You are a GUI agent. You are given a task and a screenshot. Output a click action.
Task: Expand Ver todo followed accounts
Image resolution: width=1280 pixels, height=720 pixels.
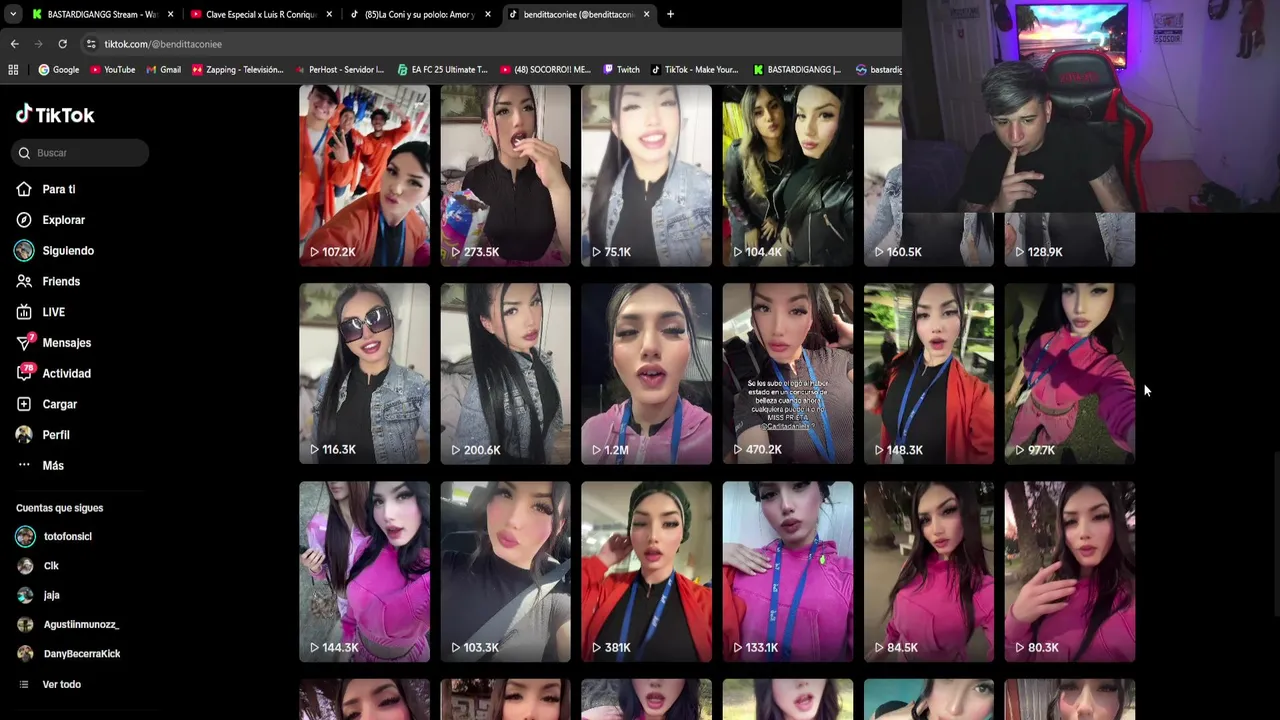pos(50,685)
